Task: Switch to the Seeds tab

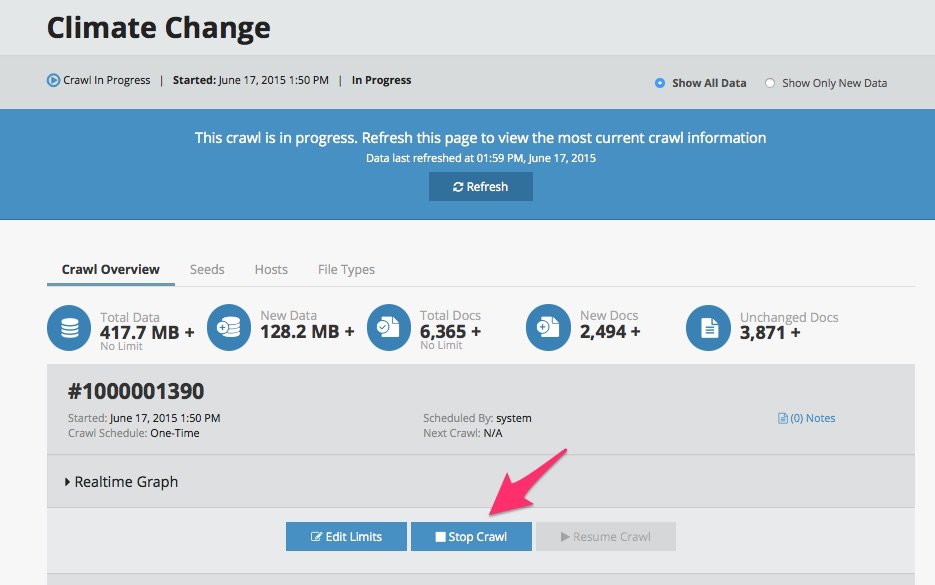Action: pos(207,269)
